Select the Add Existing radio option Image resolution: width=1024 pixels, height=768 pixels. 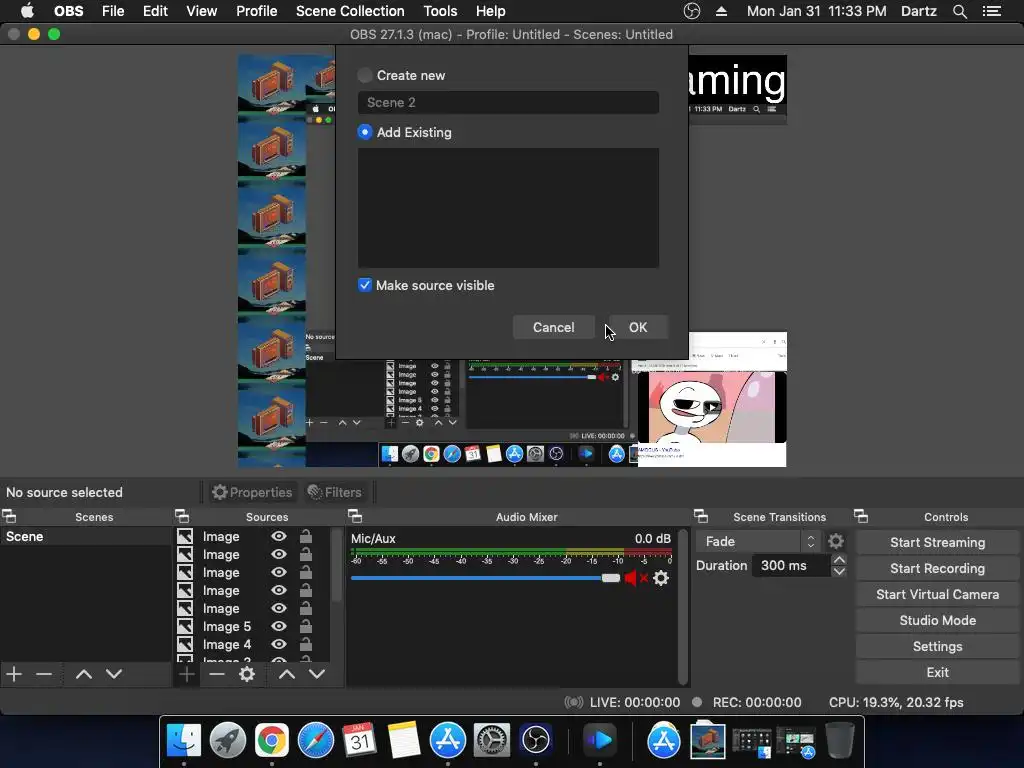point(365,132)
